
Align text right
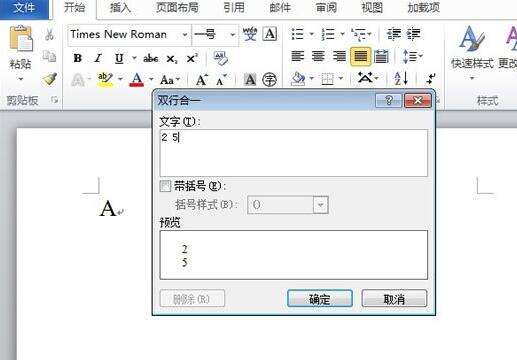coord(339,56)
